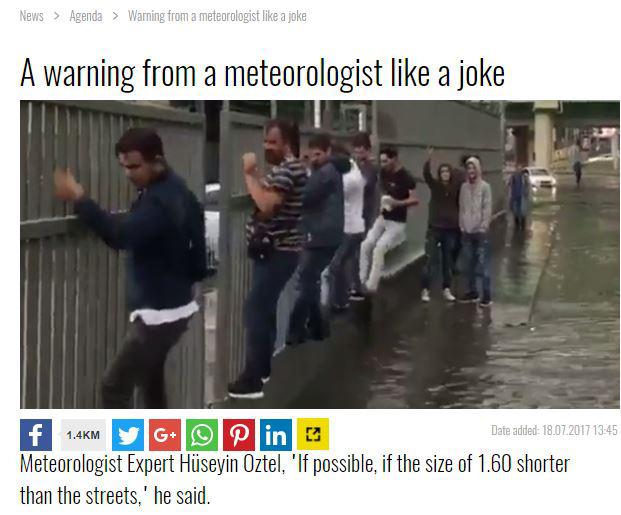The width and height of the screenshot is (621, 515).
Task: Pin the article with Pinterest icon
Action: click(239, 435)
